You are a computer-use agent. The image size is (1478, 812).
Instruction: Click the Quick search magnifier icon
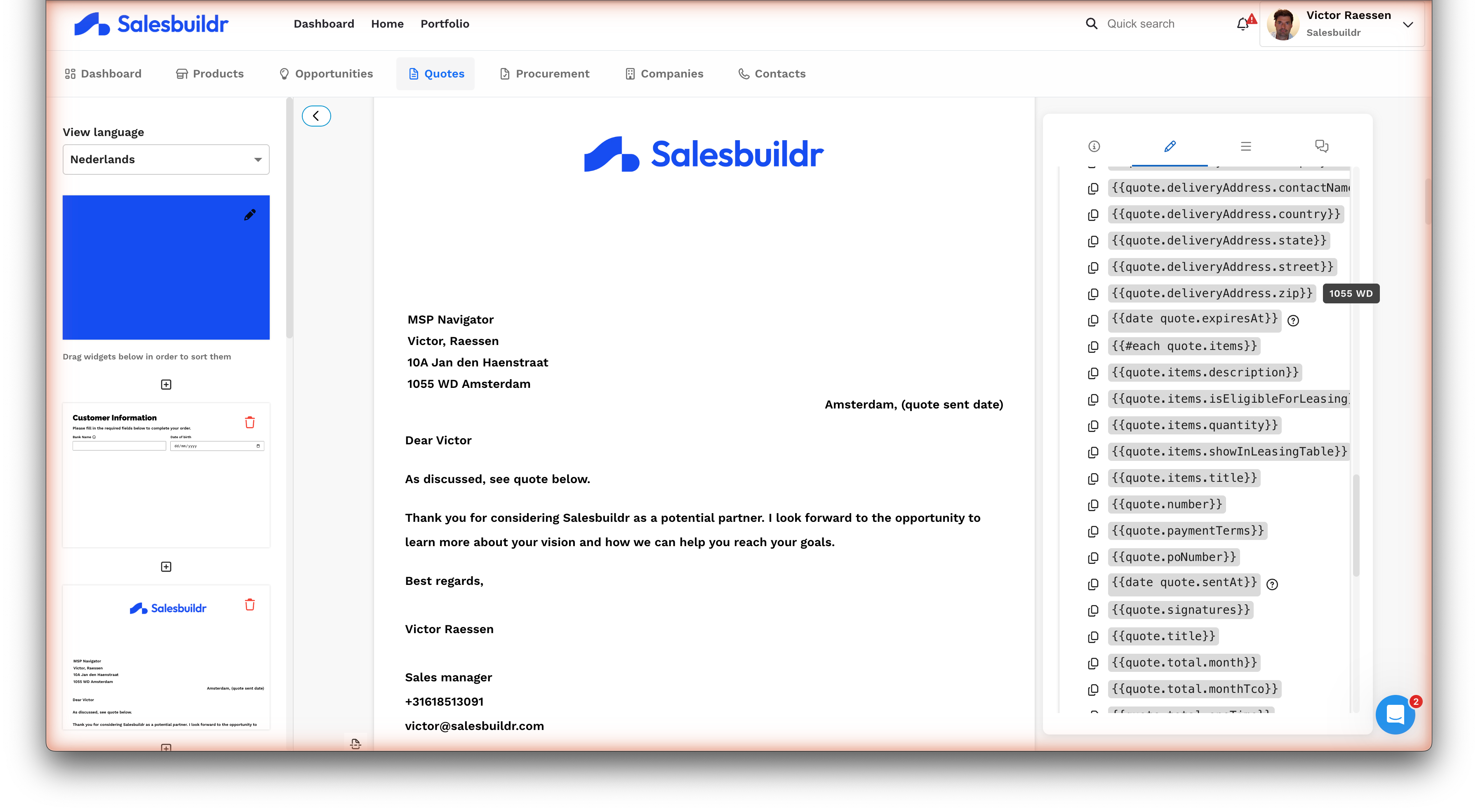click(1091, 23)
